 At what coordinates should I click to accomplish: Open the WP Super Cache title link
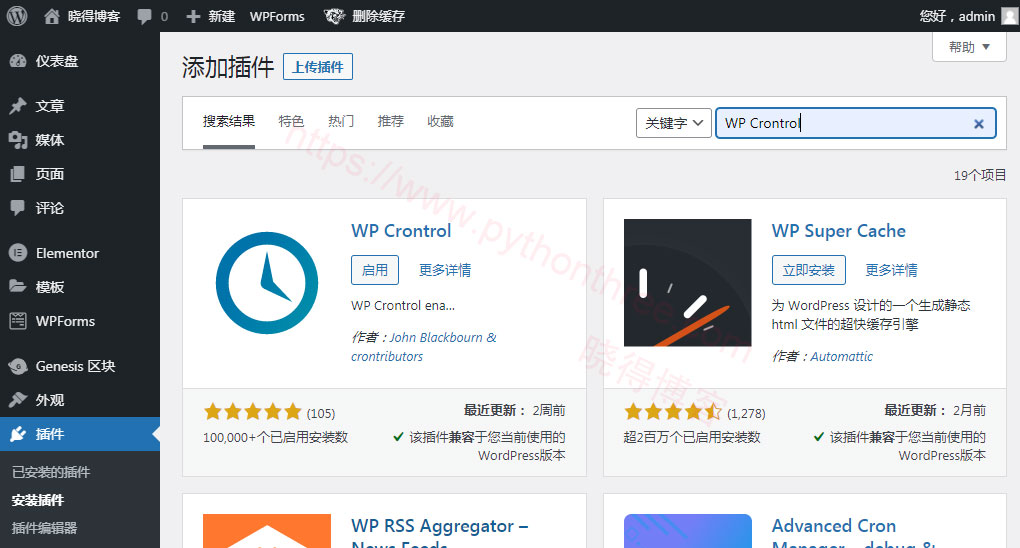839,231
